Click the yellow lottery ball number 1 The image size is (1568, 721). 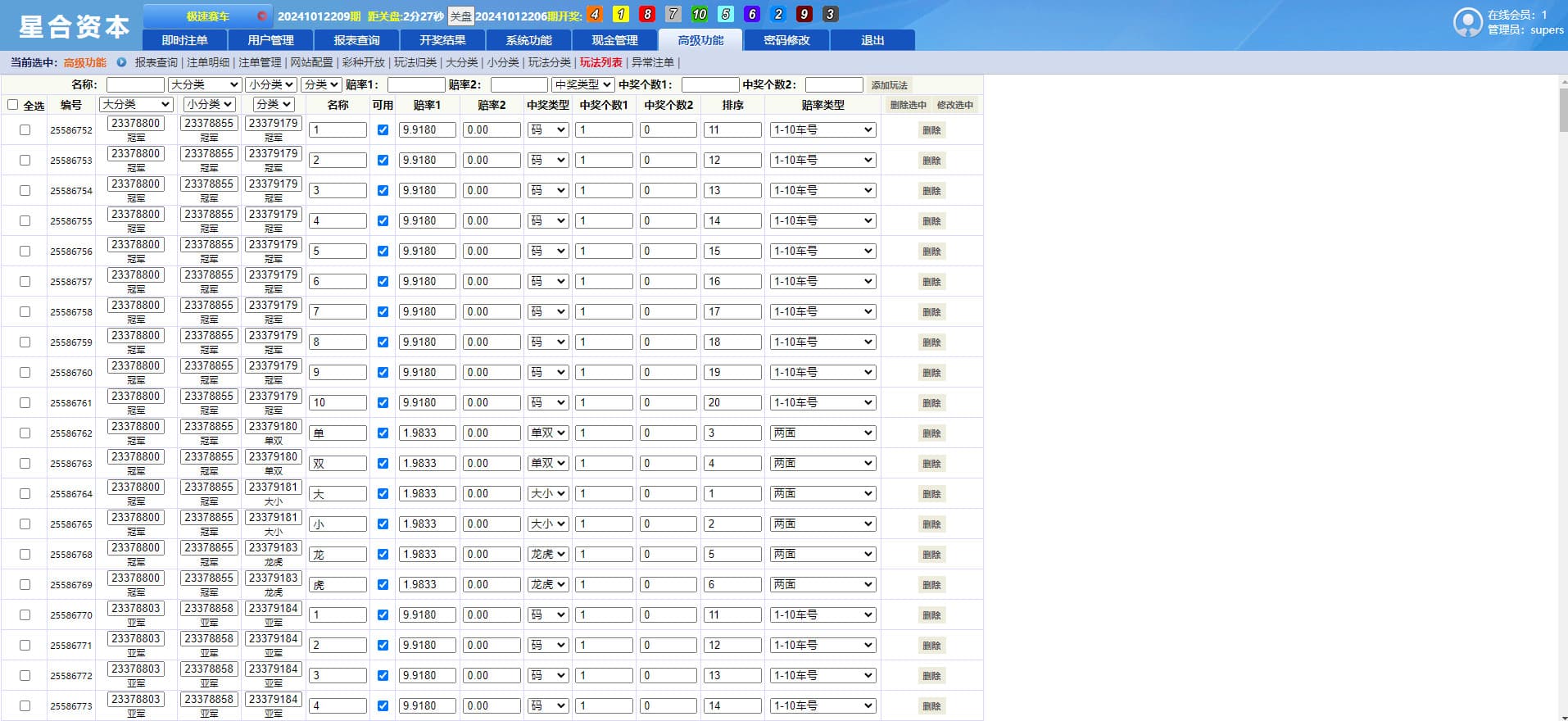pyautogui.click(x=621, y=15)
